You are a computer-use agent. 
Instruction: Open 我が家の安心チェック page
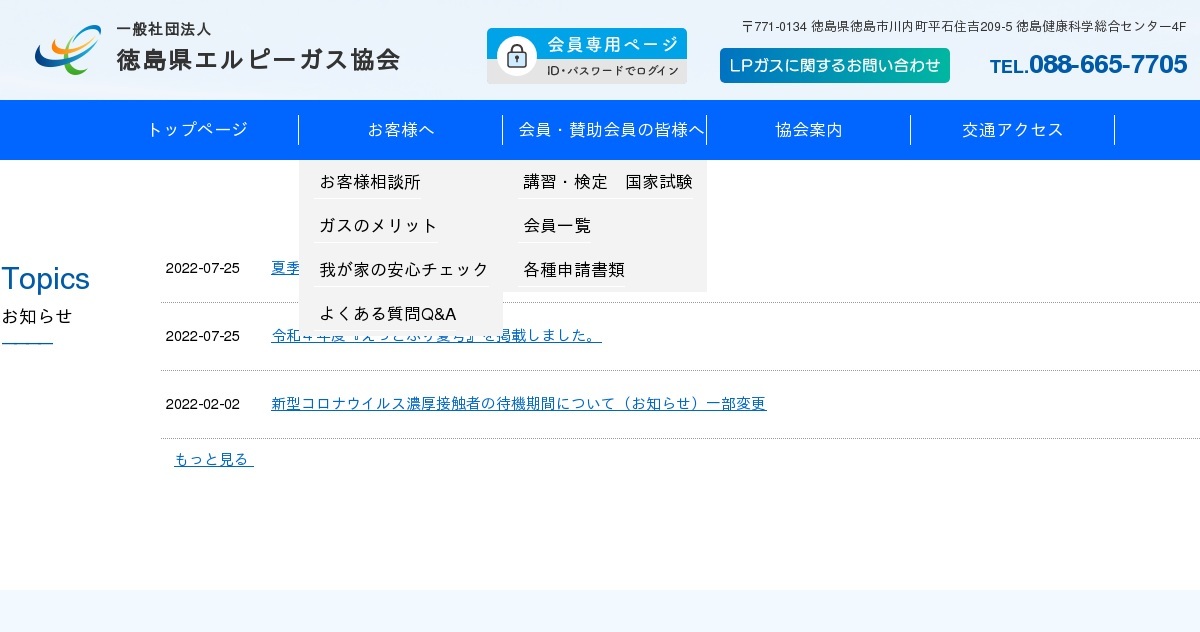pos(403,269)
